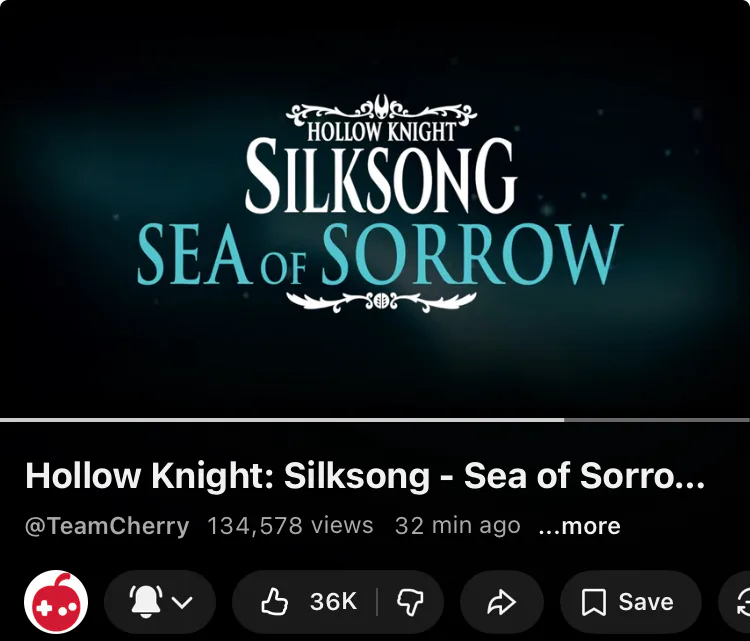Viewport: 750px width, 641px height.
Task: Share the video using arrow icon
Action: [501, 602]
